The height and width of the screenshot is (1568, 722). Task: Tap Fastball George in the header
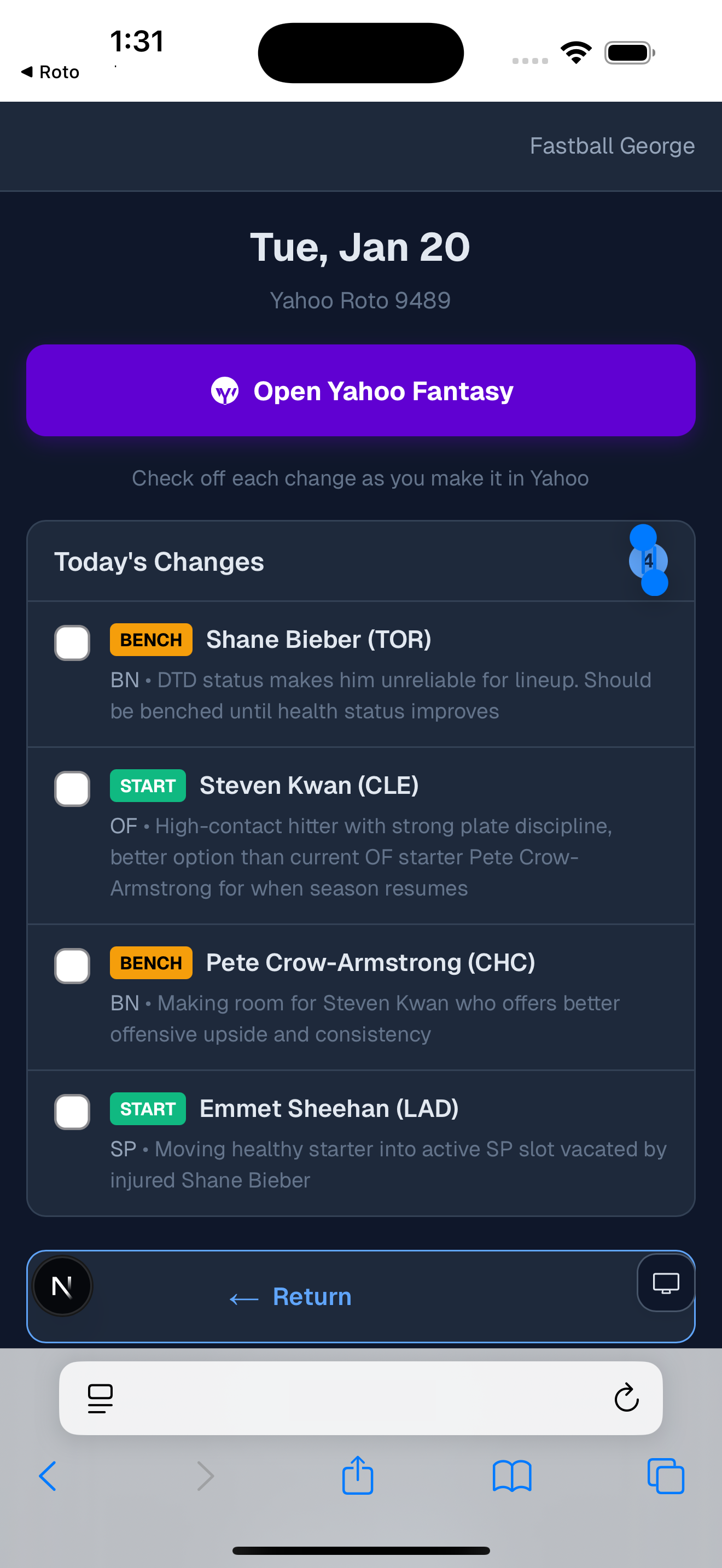(612, 146)
